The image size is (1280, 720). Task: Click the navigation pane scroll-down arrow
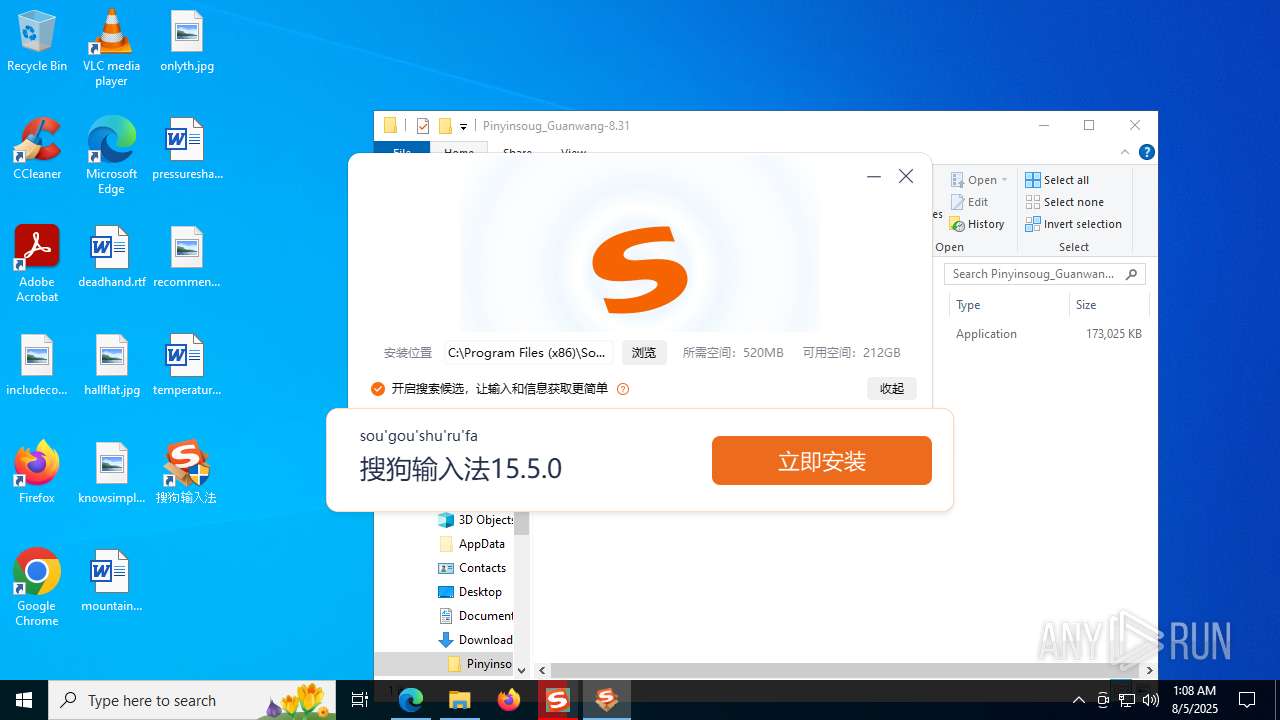[521, 671]
